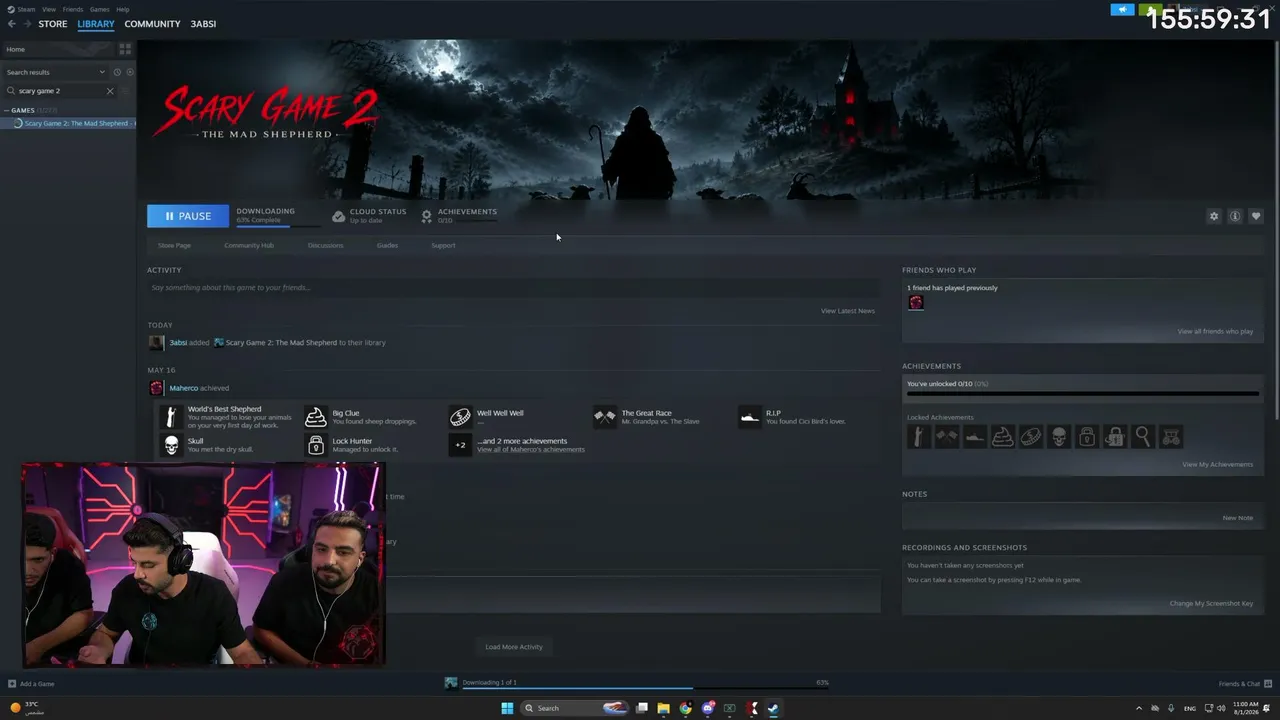Click the bottom download progress bar
The image size is (1280, 720).
point(645,687)
